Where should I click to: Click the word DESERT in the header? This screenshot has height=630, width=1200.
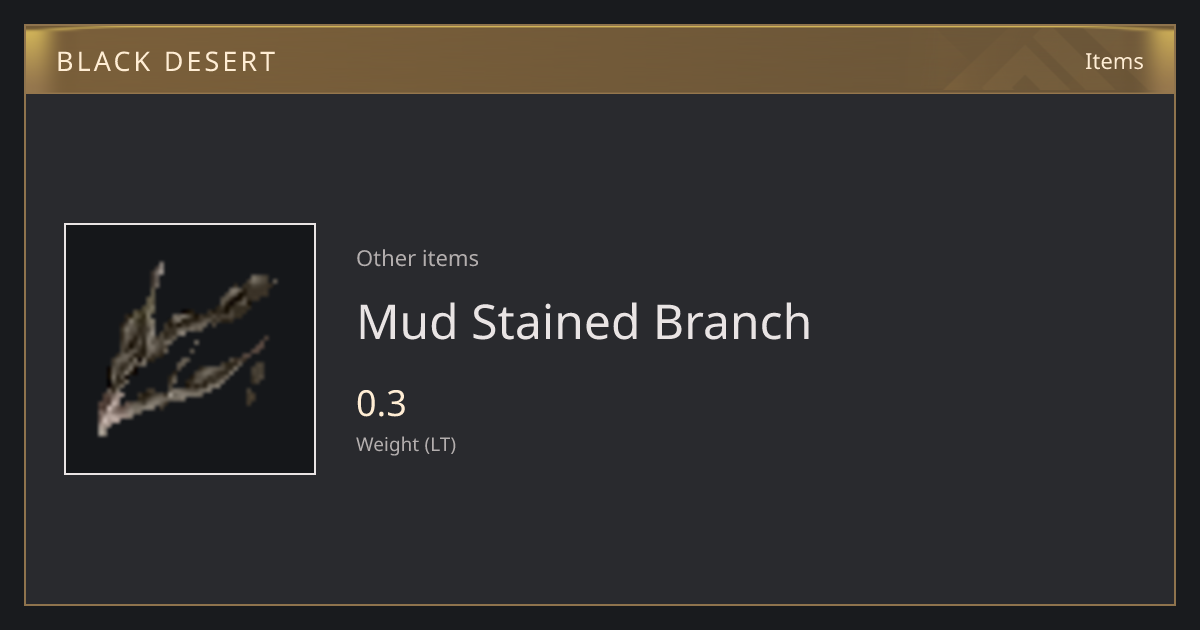tap(220, 62)
